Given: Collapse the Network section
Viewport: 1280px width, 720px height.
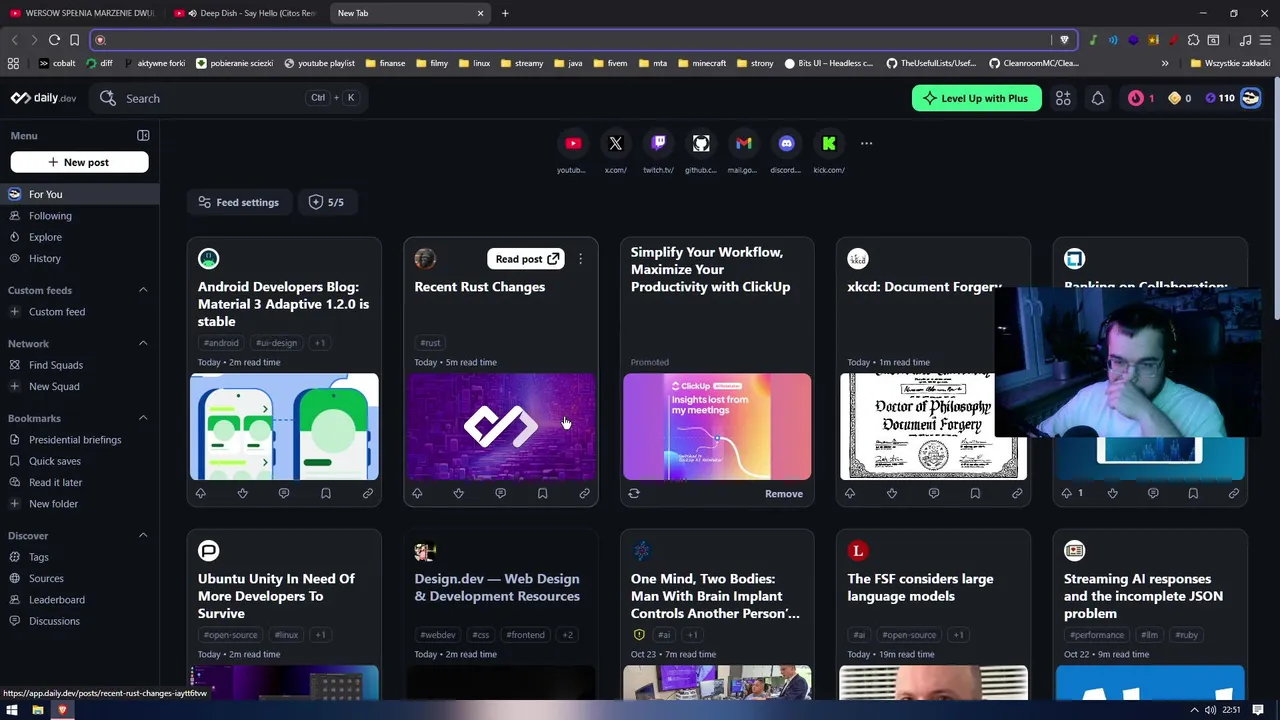Looking at the screenshot, I should coord(143,344).
